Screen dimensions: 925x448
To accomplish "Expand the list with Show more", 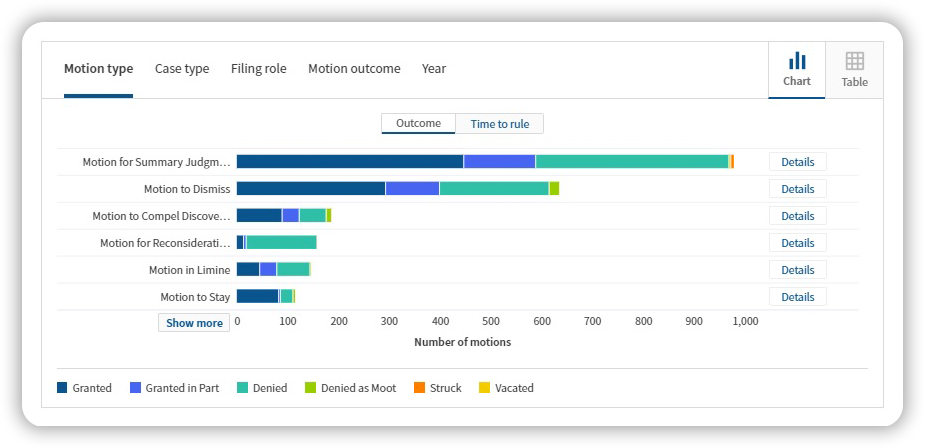I will pyautogui.click(x=194, y=323).
